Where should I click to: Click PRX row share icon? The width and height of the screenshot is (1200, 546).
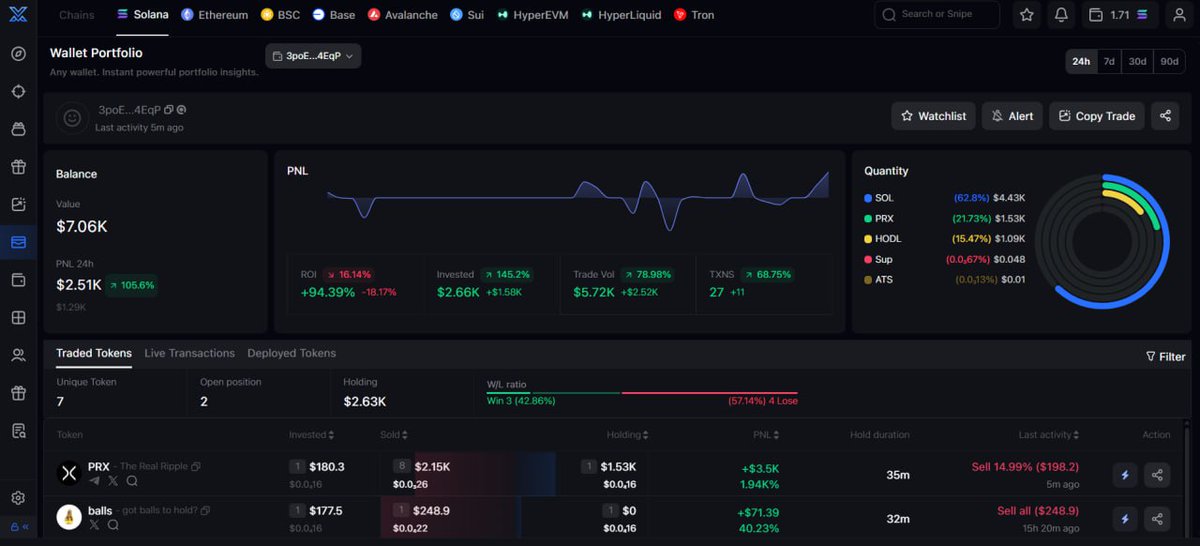[x=1157, y=475]
